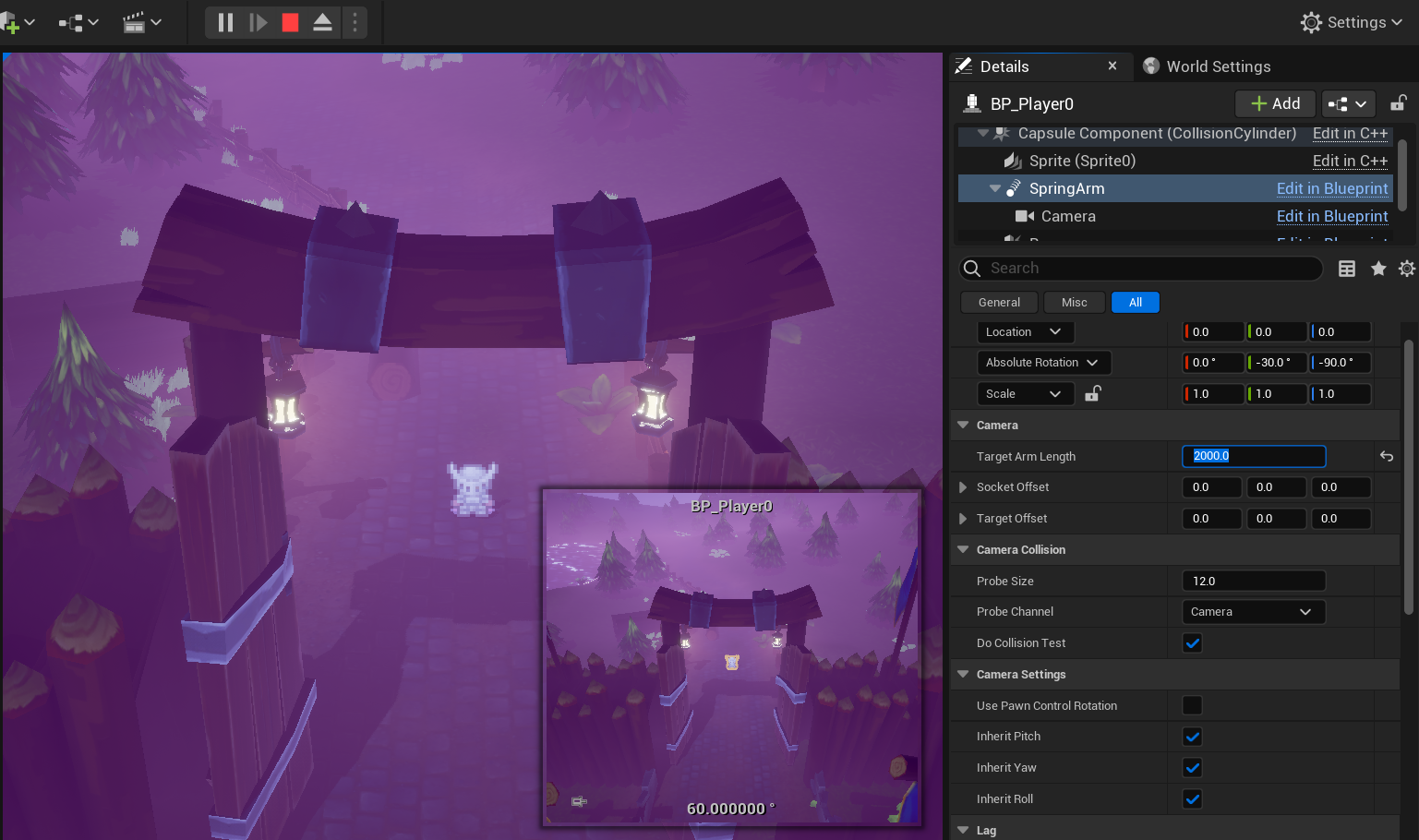Expand the Socket Offset property
Image resolution: width=1419 pixels, height=840 pixels.
[963, 487]
